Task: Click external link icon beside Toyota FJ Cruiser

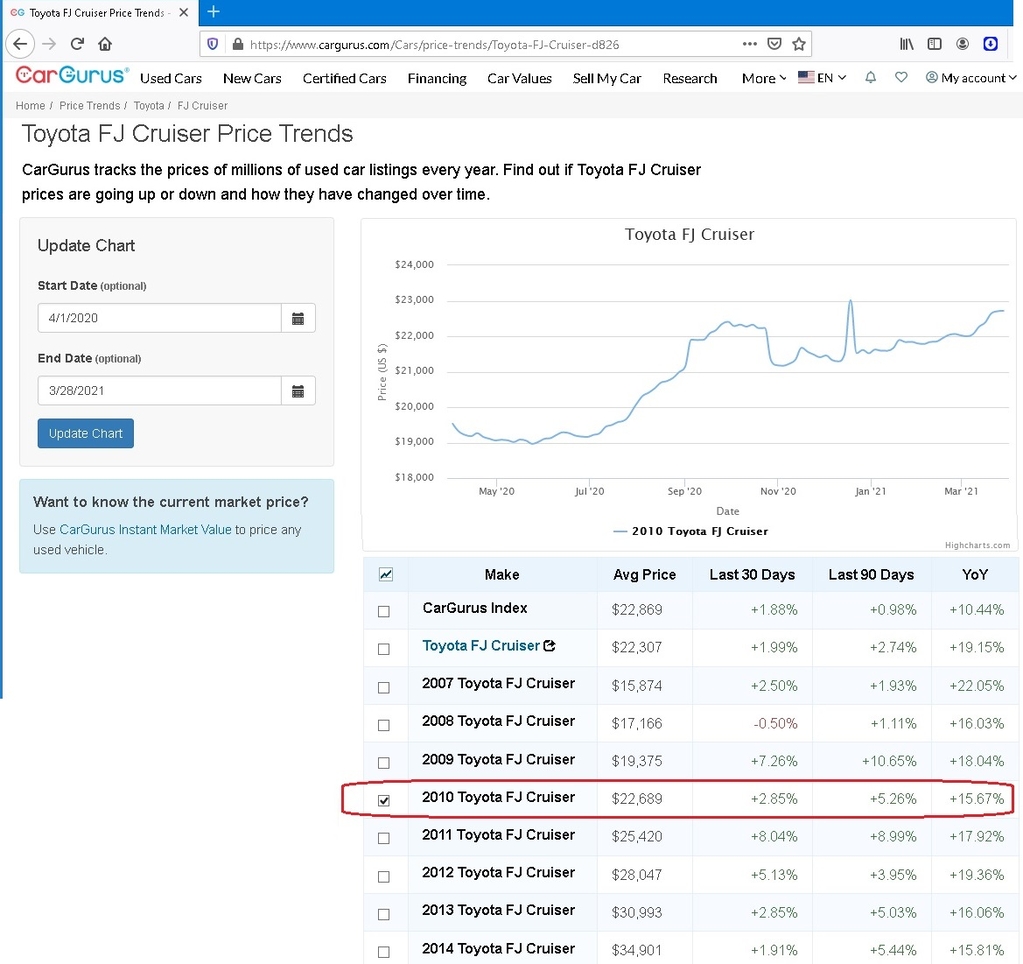Action: (x=549, y=646)
